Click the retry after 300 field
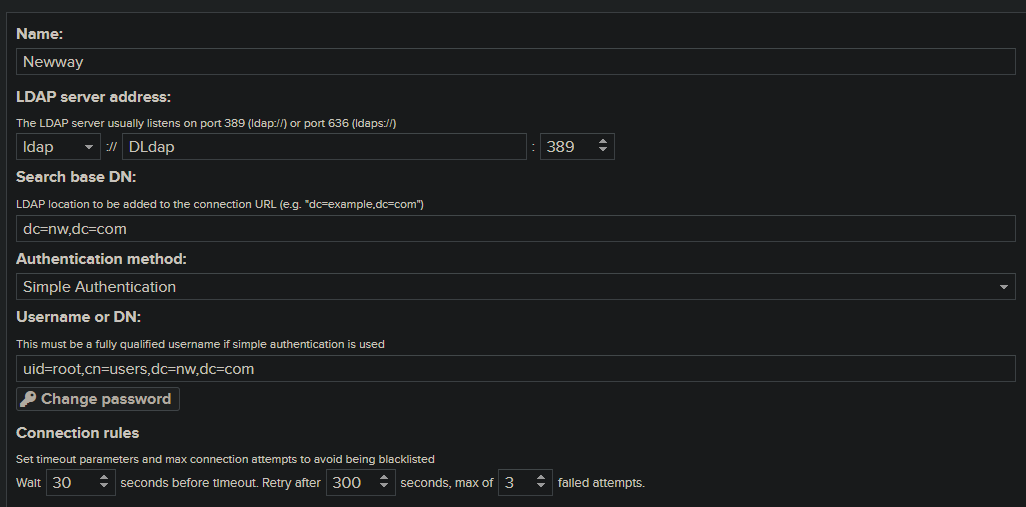Screen dimensions: 1026x507 [351, 482]
